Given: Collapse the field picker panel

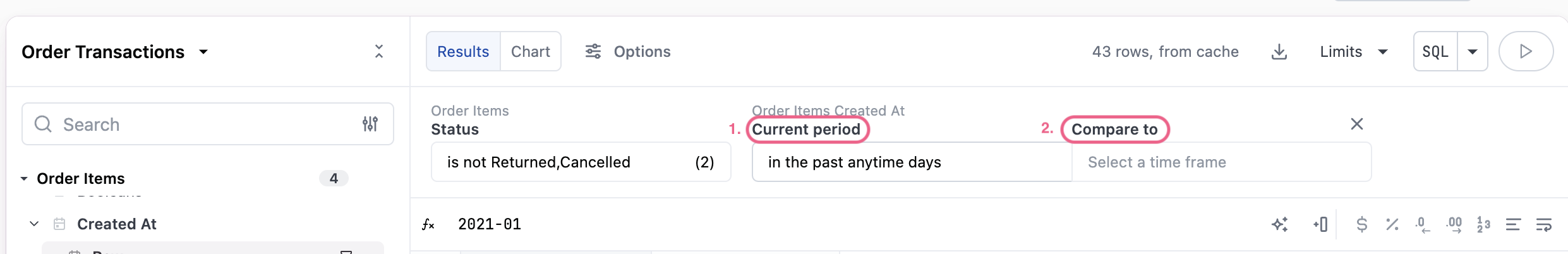Looking at the screenshot, I should coord(379,51).
